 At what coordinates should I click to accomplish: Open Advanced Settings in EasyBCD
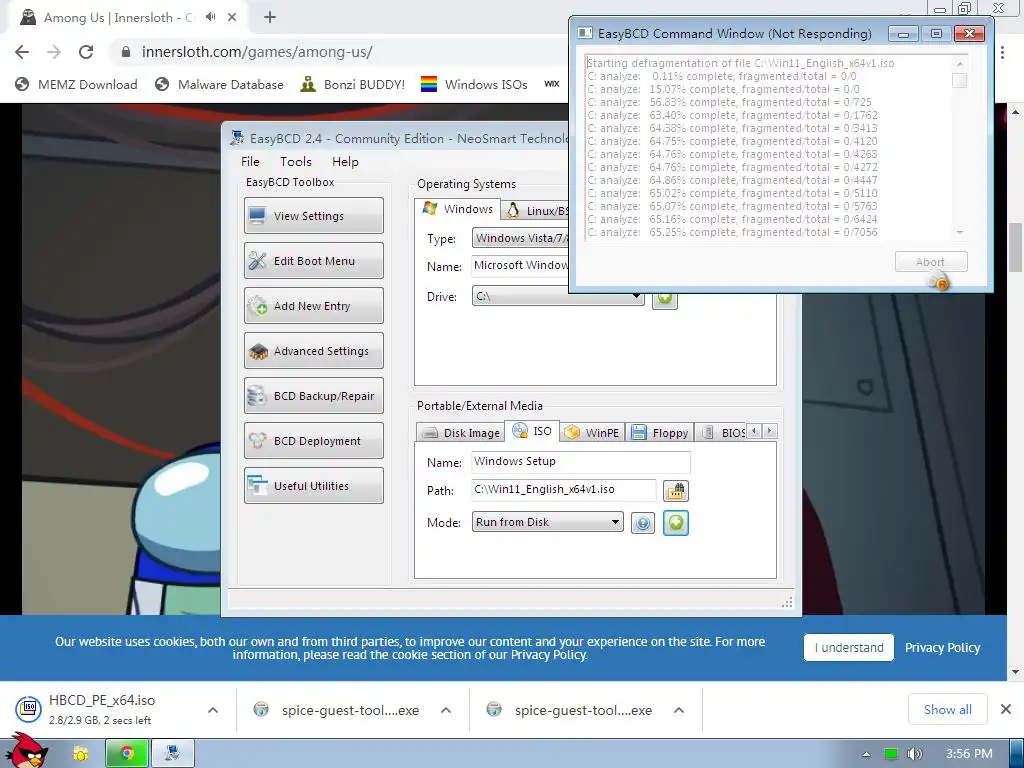point(313,351)
